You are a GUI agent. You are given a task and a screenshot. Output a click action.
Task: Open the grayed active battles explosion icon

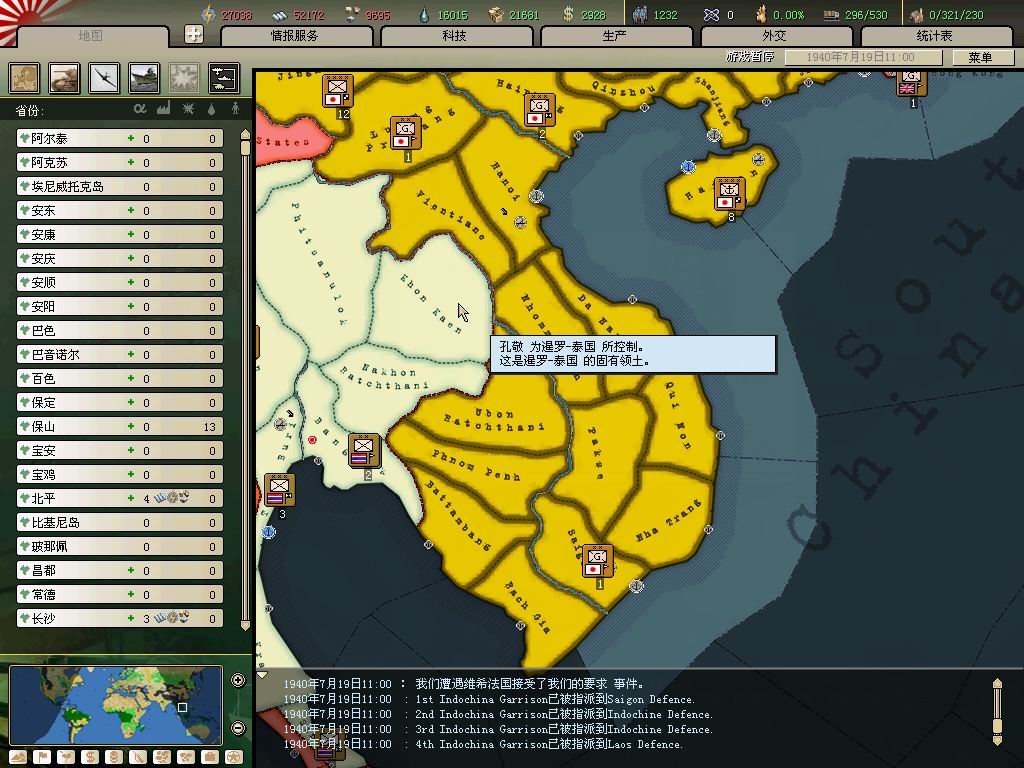184,78
